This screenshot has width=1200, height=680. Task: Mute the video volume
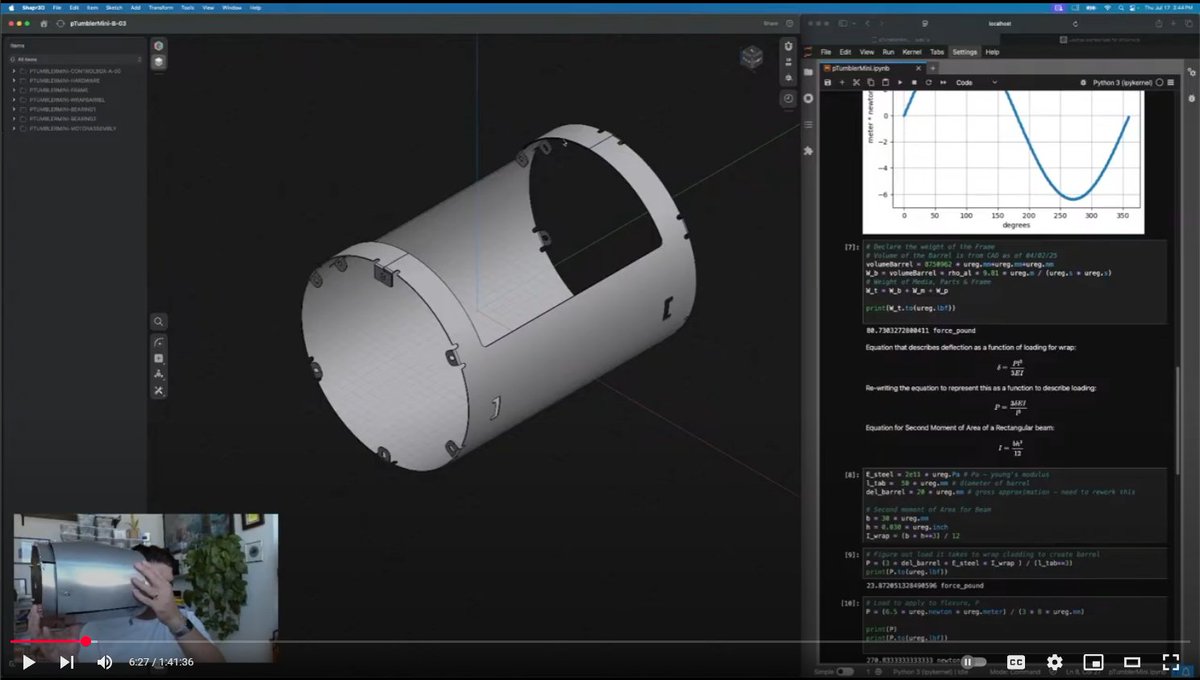click(x=104, y=662)
